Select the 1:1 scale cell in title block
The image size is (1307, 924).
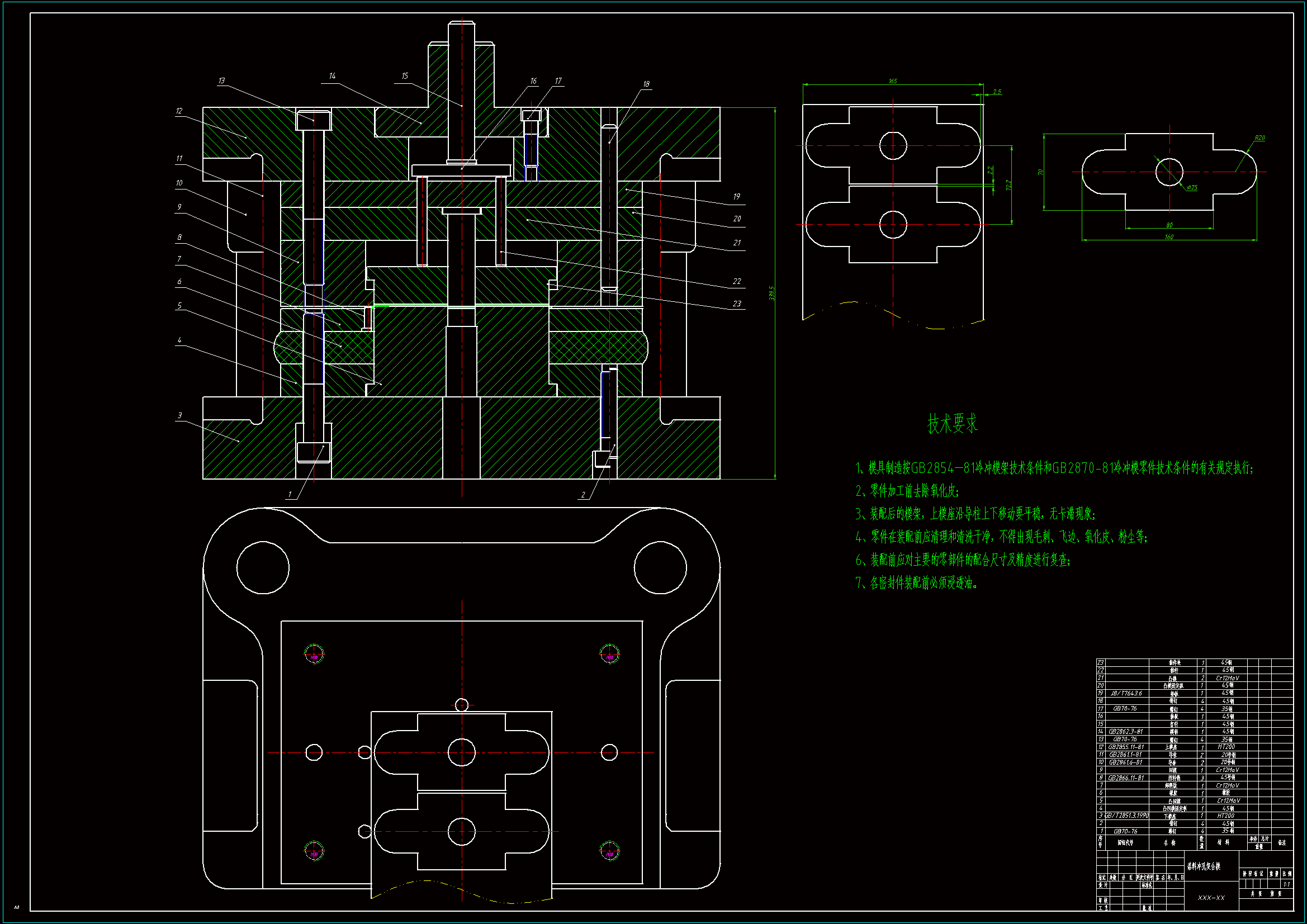(x=1286, y=884)
